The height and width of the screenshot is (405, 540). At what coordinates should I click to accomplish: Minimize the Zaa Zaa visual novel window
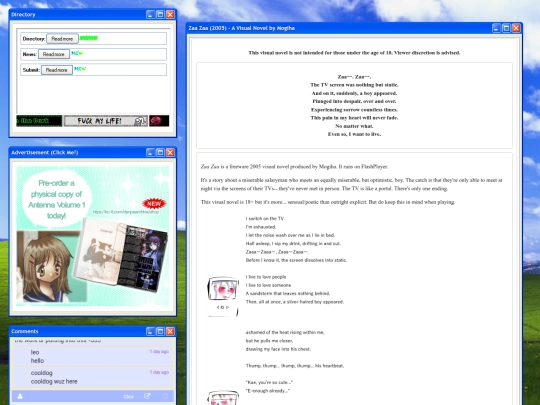496,28
